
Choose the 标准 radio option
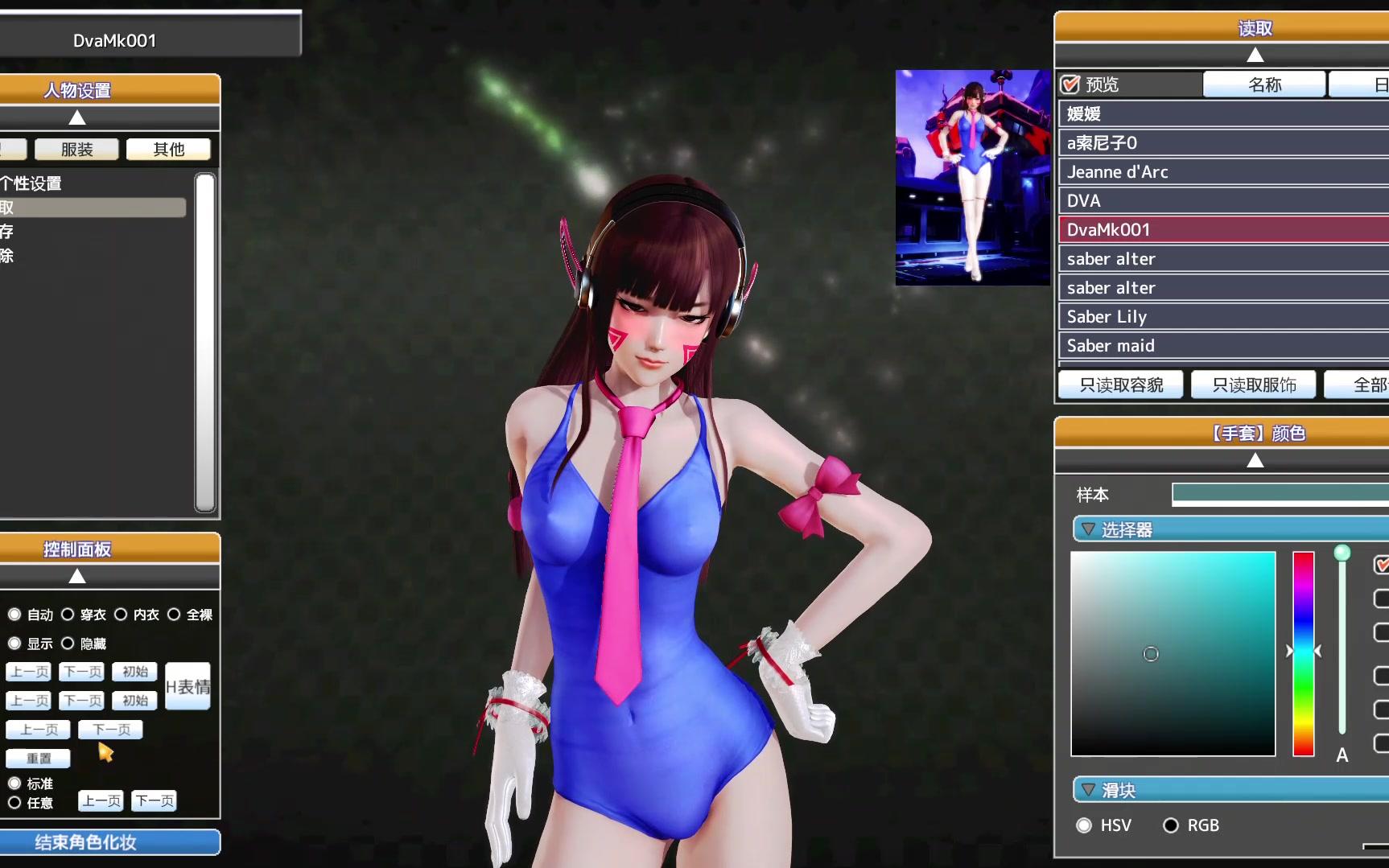point(14,783)
